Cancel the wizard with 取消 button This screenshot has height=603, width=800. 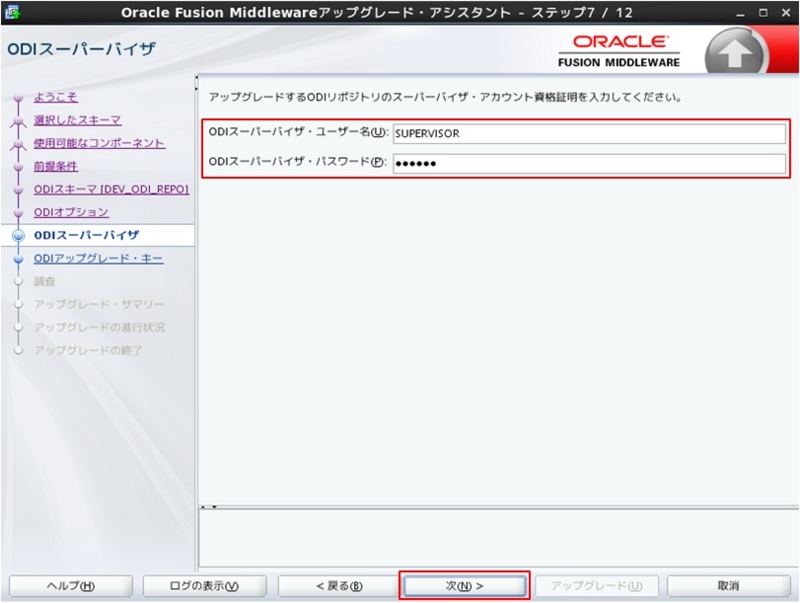[729, 586]
